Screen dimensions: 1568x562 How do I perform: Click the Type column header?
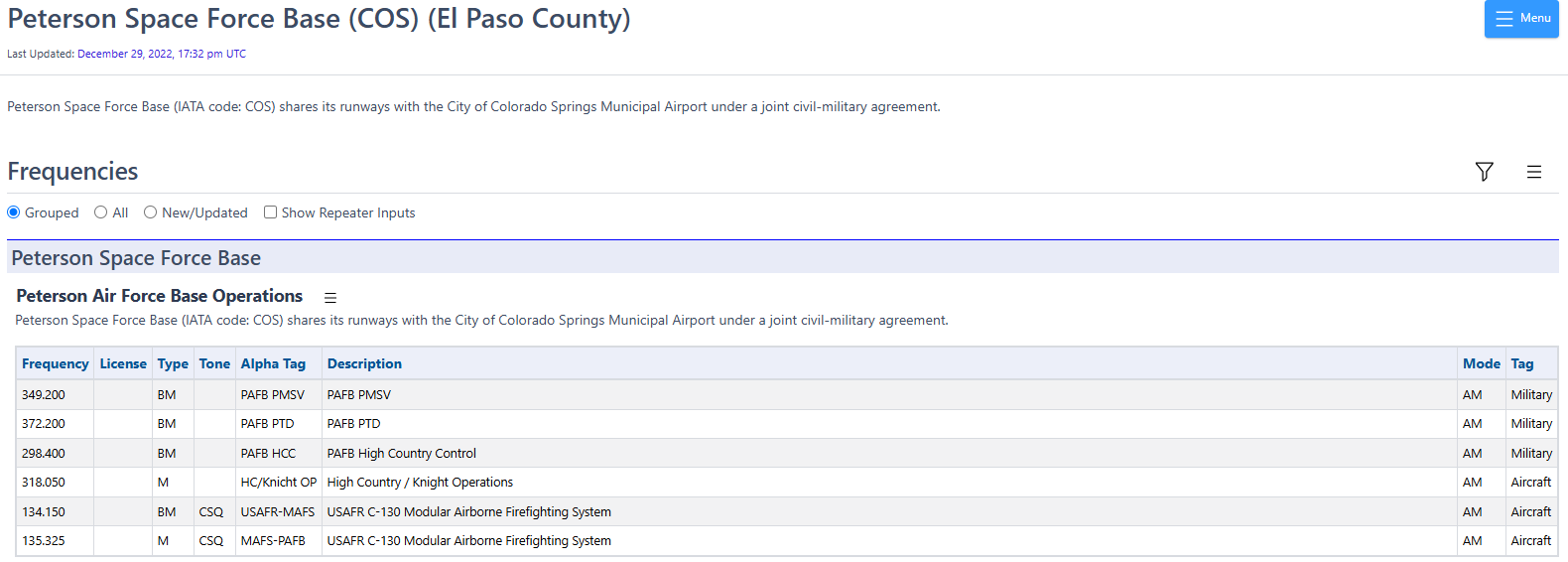coord(173,363)
